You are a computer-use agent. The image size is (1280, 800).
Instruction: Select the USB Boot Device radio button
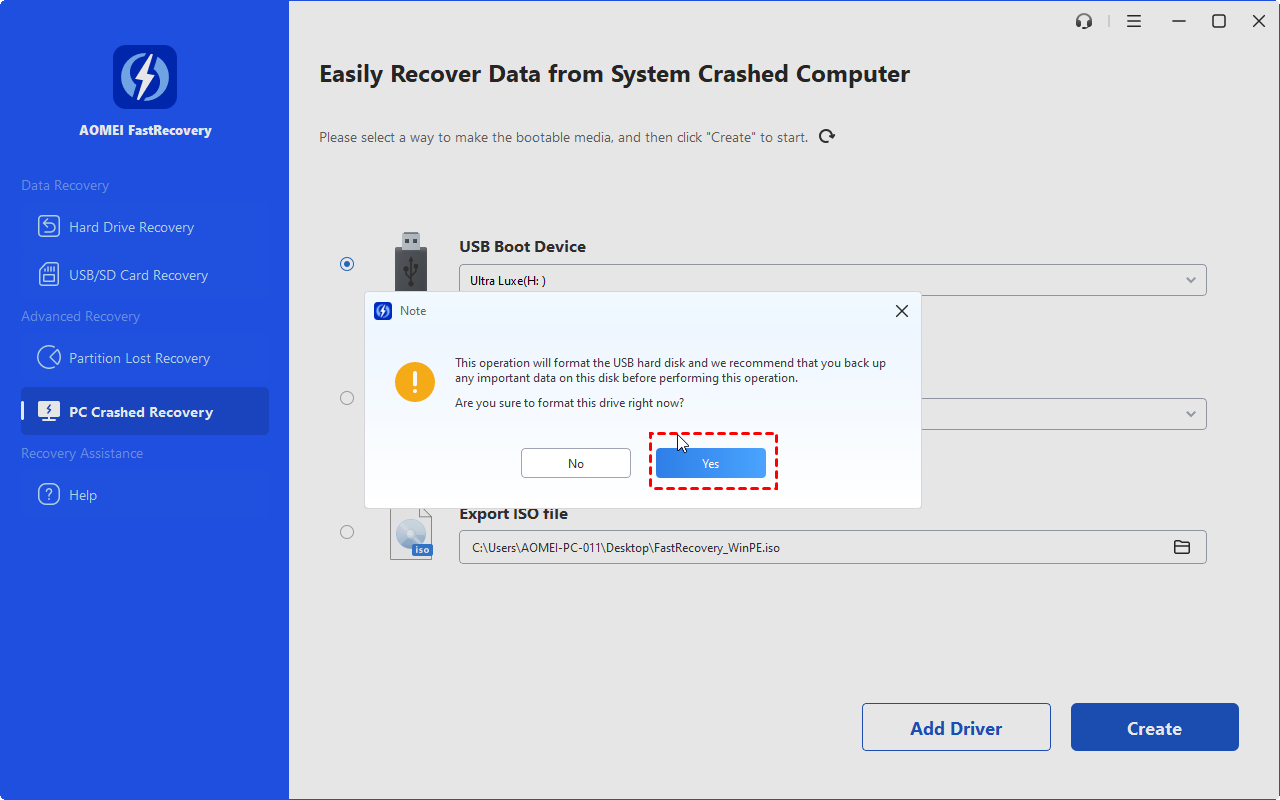tap(347, 264)
